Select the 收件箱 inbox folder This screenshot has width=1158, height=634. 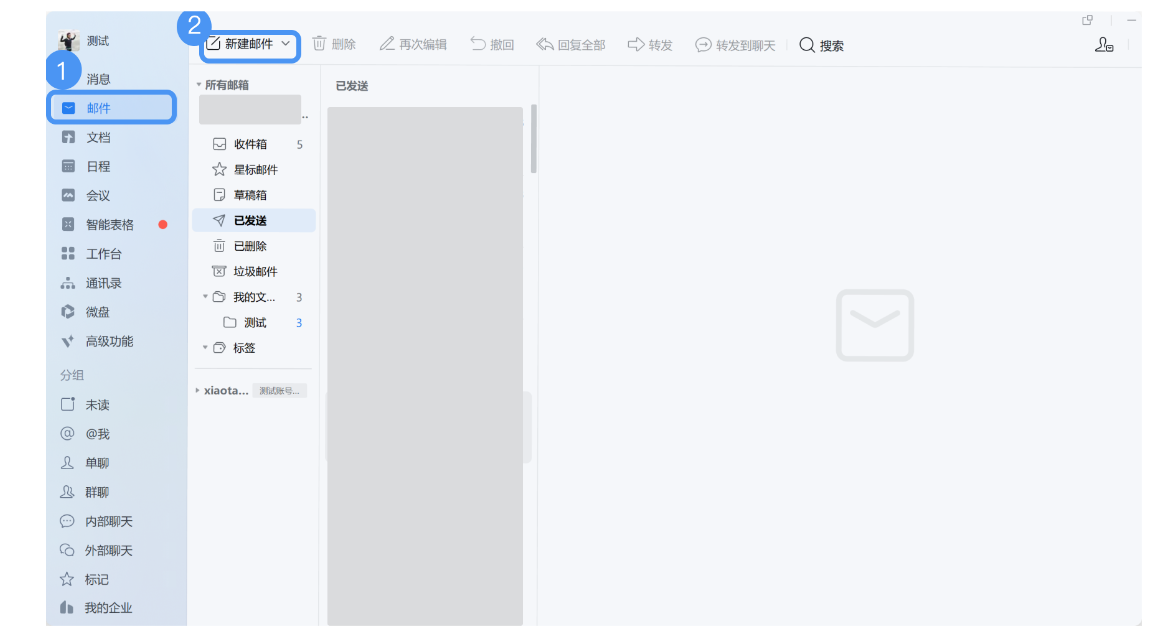[x=251, y=143]
